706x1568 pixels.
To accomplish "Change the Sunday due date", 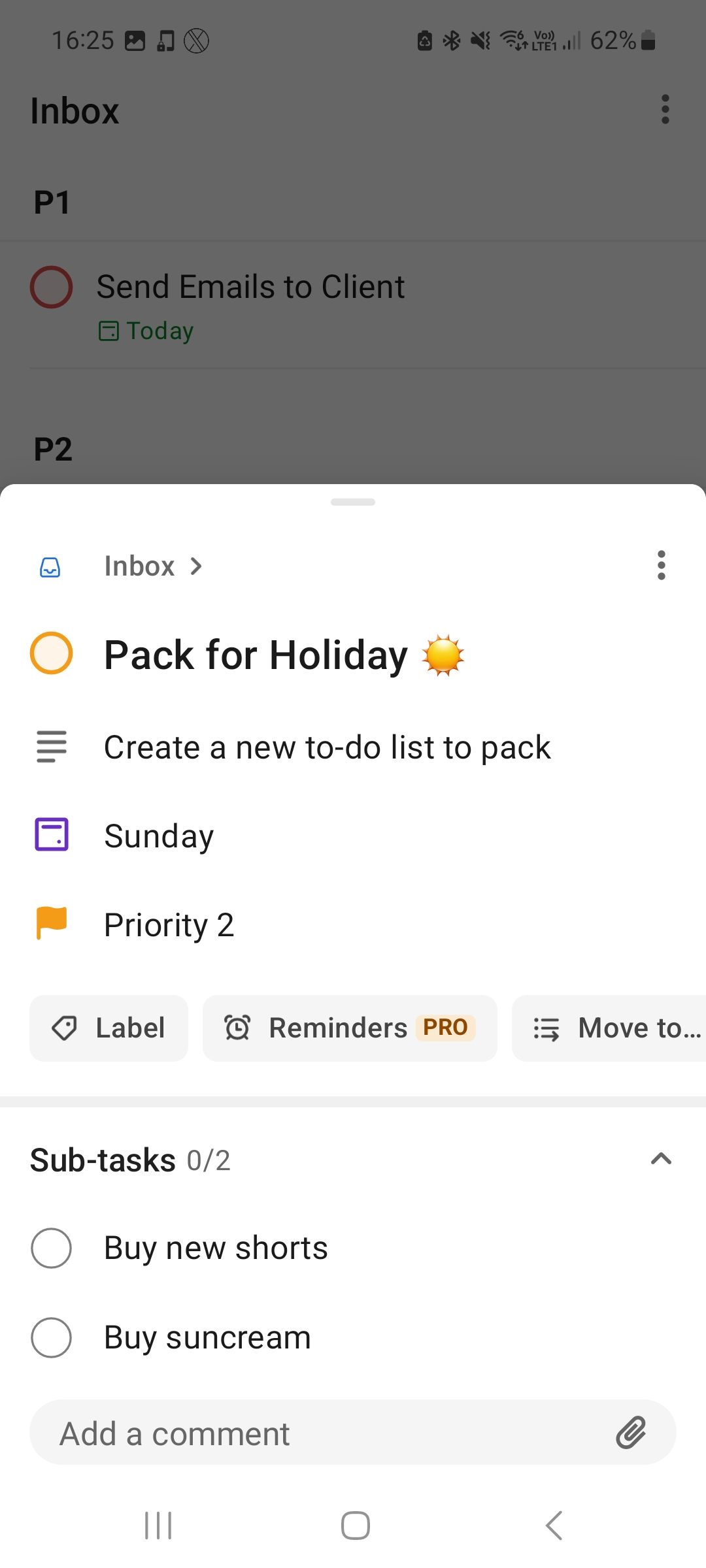I will [159, 836].
